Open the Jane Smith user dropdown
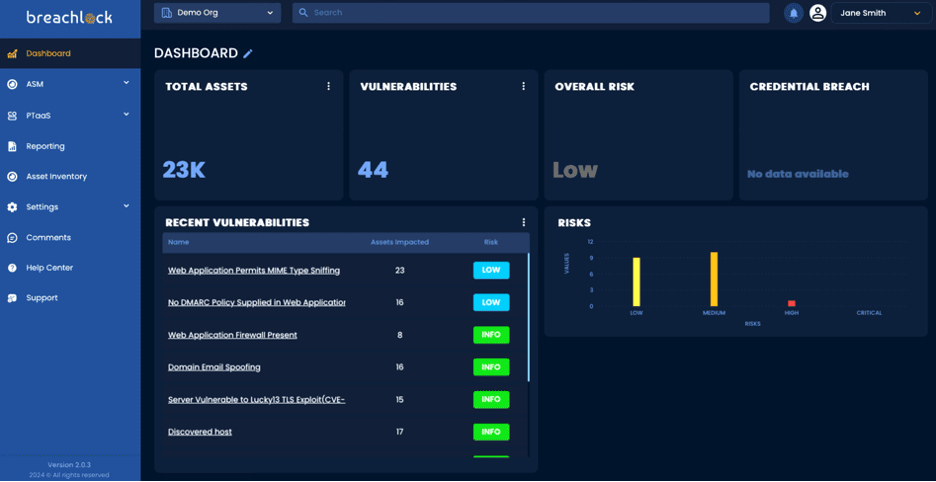936x482 pixels. (x=880, y=13)
